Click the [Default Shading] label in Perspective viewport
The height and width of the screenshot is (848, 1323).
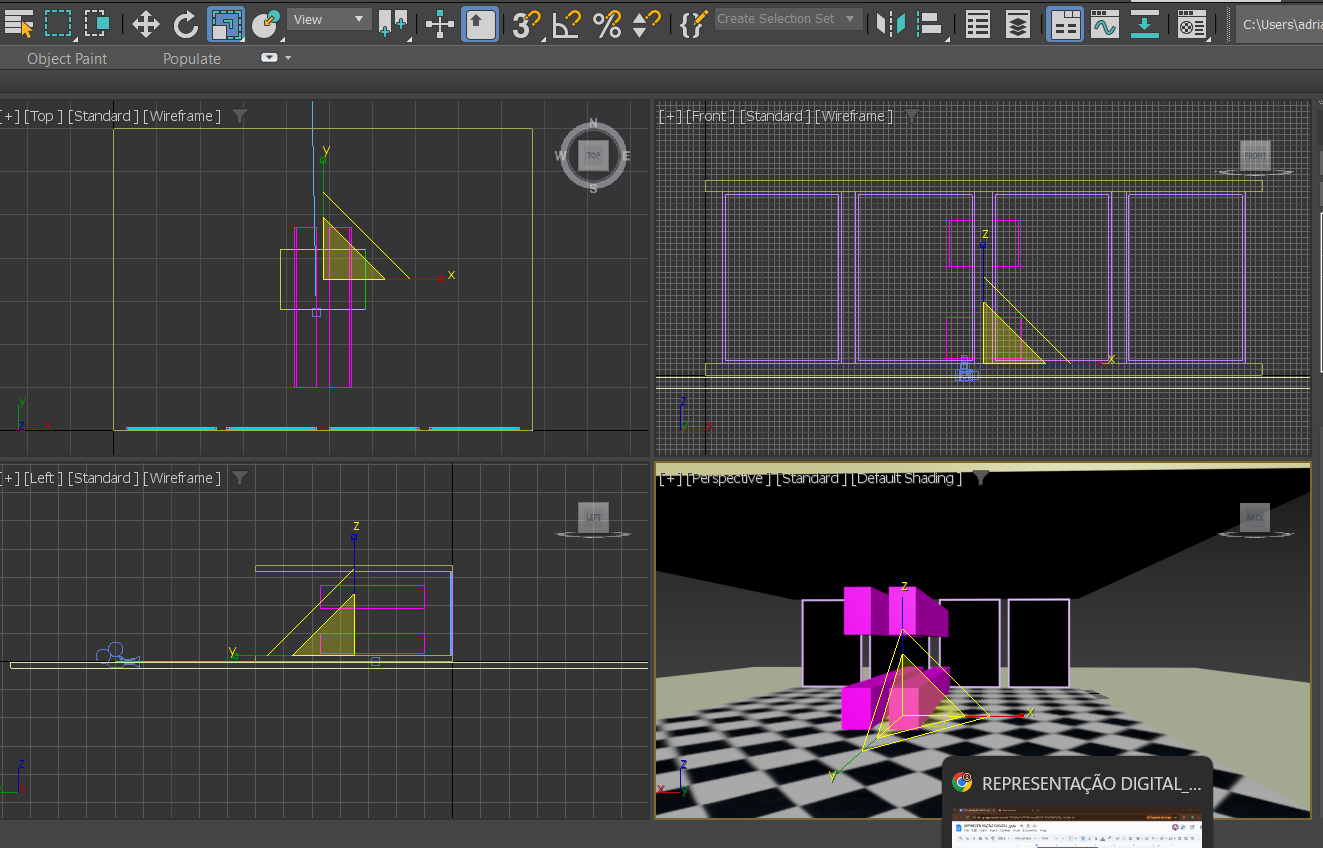pos(906,478)
